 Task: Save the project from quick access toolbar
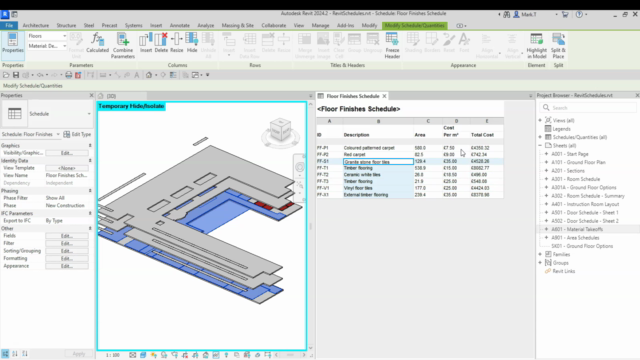(16, 75)
